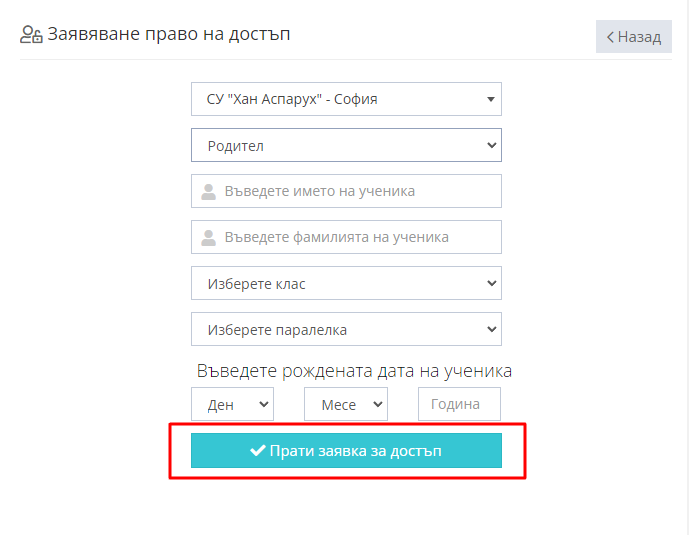The height and width of the screenshot is (535, 689).
Task: Click the caret arrow of the school selector
Action: click(x=490, y=100)
